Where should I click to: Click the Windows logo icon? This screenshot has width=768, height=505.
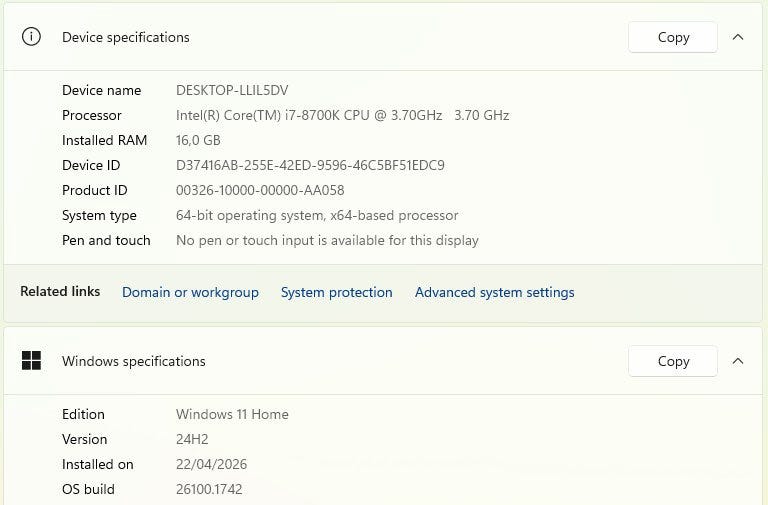click(32, 361)
